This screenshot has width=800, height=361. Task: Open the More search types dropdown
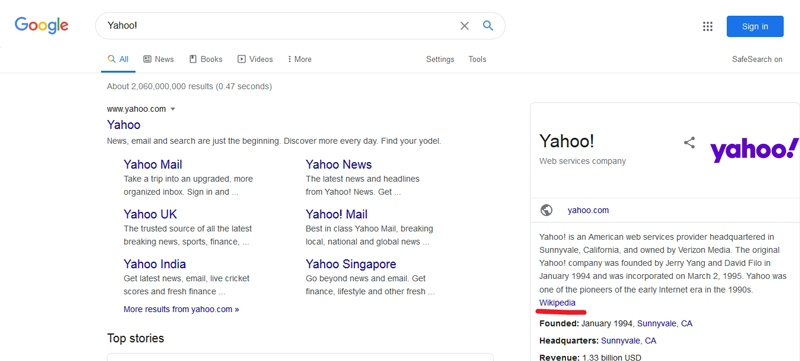point(299,59)
